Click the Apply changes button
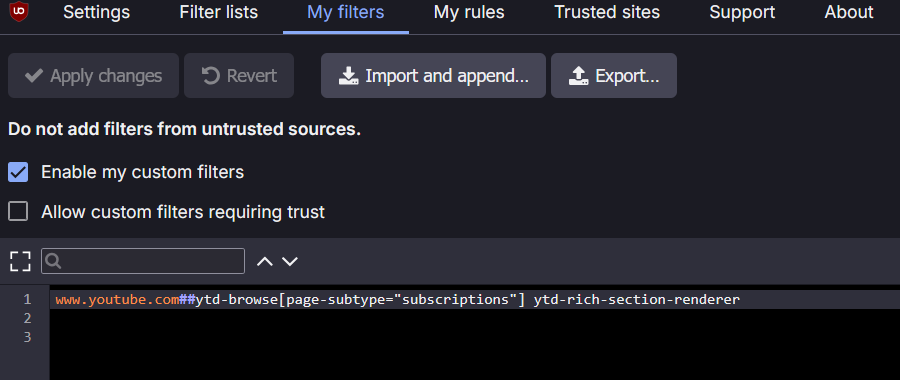The height and width of the screenshot is (380, 900). [x=94, y=76]
